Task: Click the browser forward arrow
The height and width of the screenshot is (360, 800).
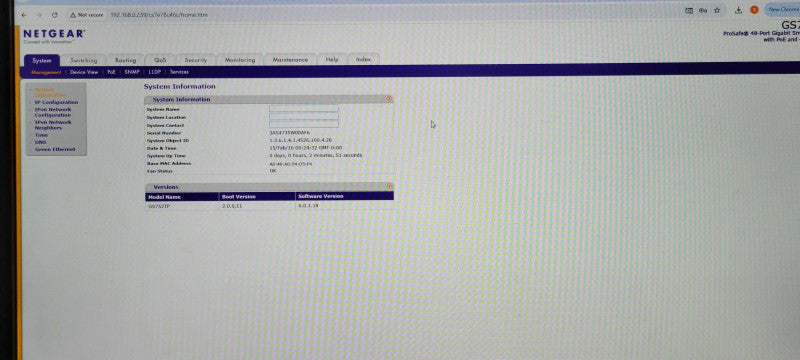Action: (x=39, y=15)
